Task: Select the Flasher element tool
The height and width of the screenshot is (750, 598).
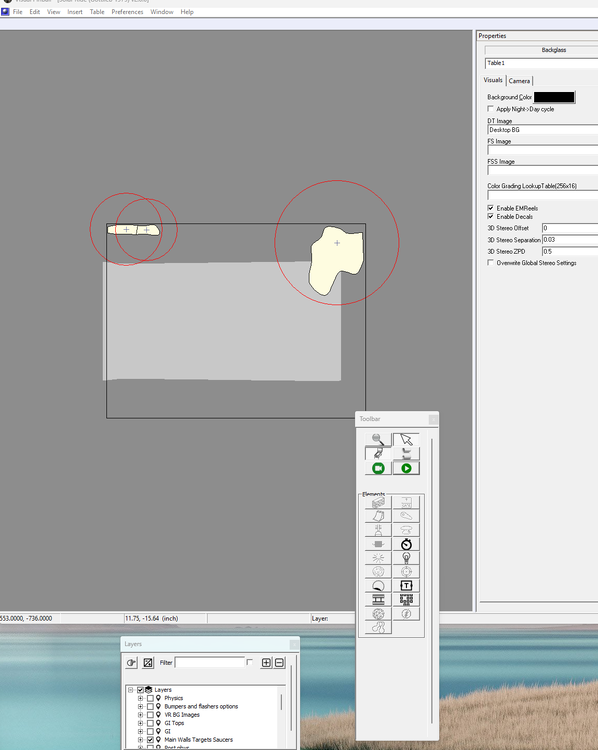Action: pyautogui.click(x=406, y=613)
